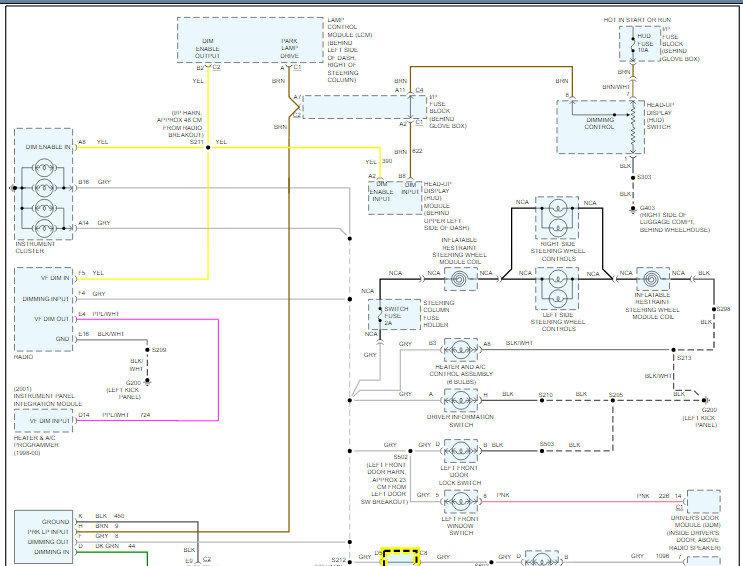
Task: Click the G403 ground point symbol
Action: (x=632, y=209)
